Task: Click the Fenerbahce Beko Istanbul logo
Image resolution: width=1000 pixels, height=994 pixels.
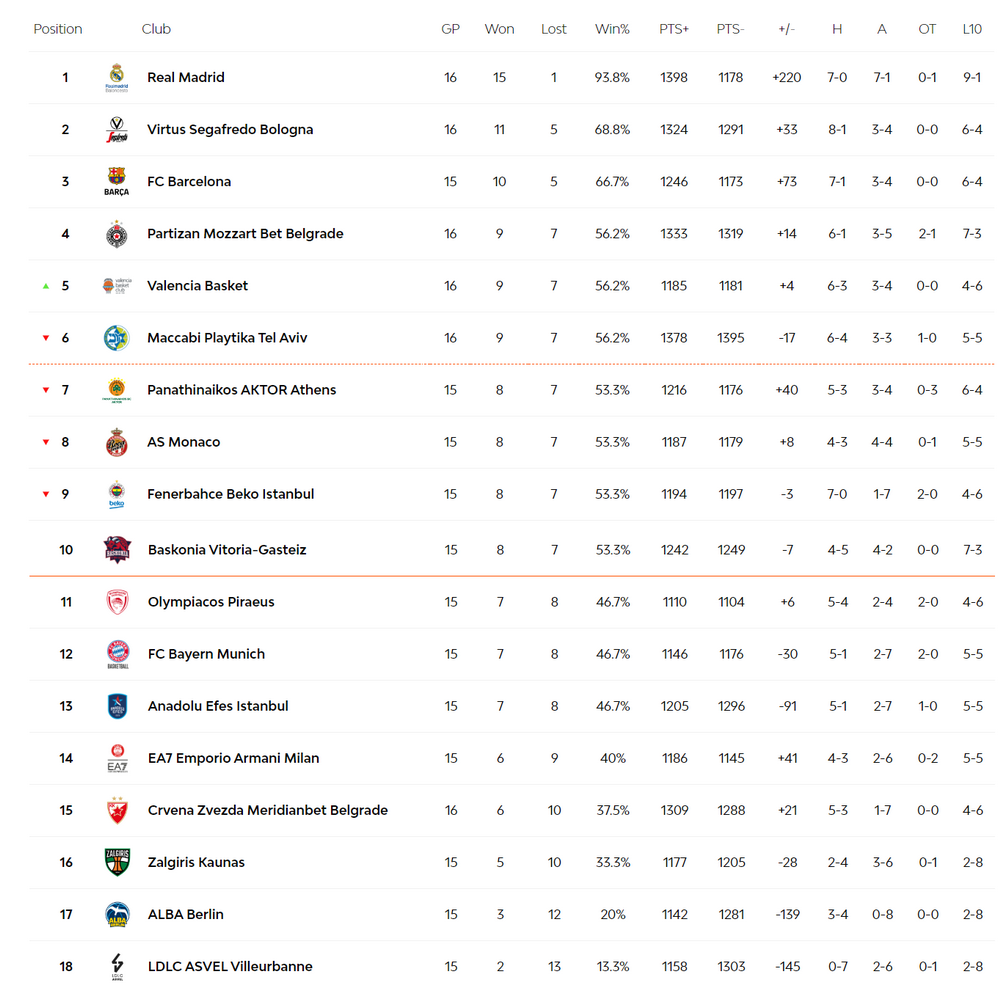Action: pos(117,494)
